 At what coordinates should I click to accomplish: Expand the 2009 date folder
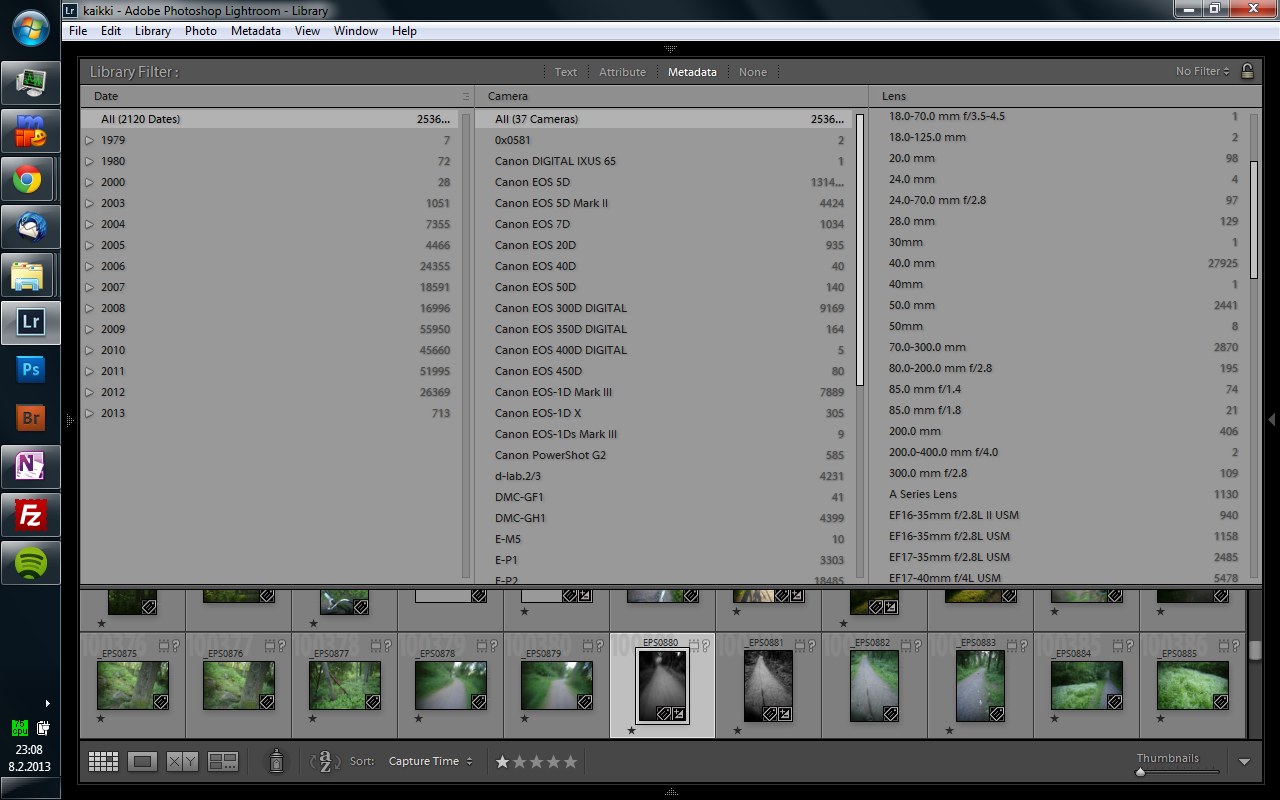click(89, 329)
